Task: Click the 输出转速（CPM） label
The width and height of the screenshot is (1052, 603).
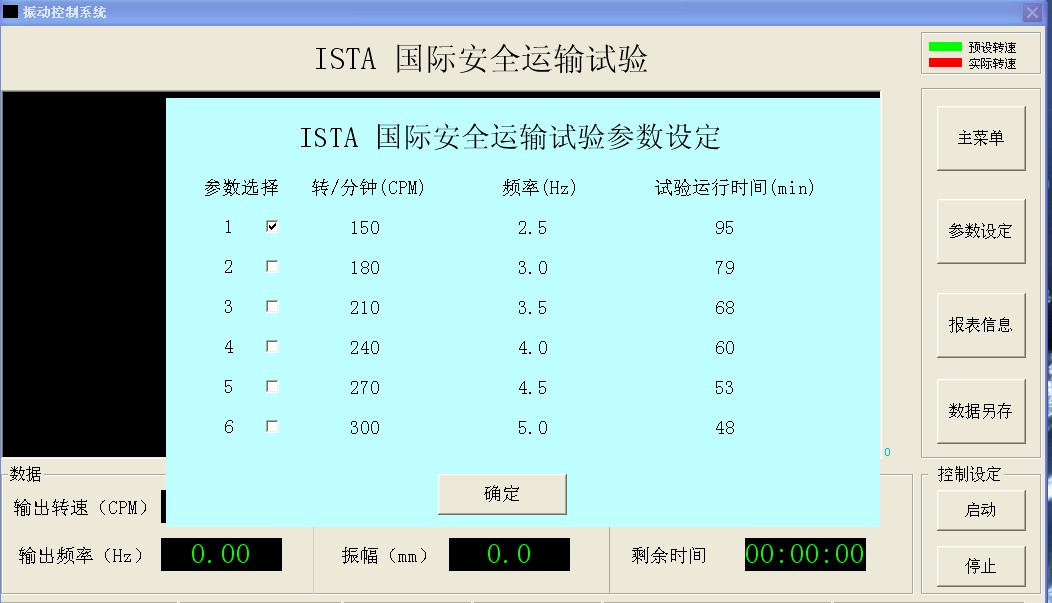Action: pos(81,508)
